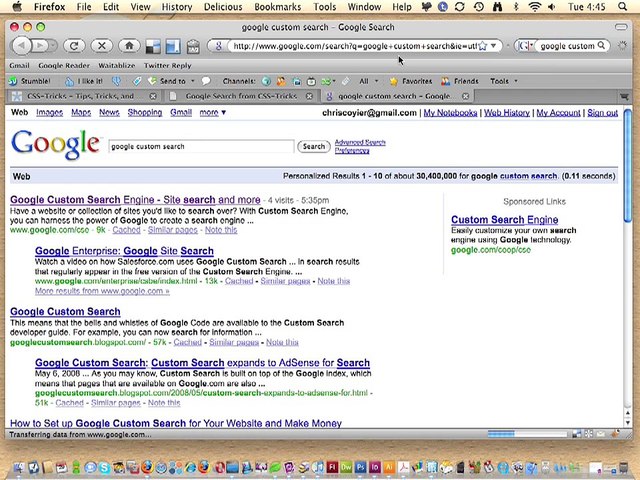Open More results from www.google.com link
The image size is (640, 480).
[x=102, y=291]
